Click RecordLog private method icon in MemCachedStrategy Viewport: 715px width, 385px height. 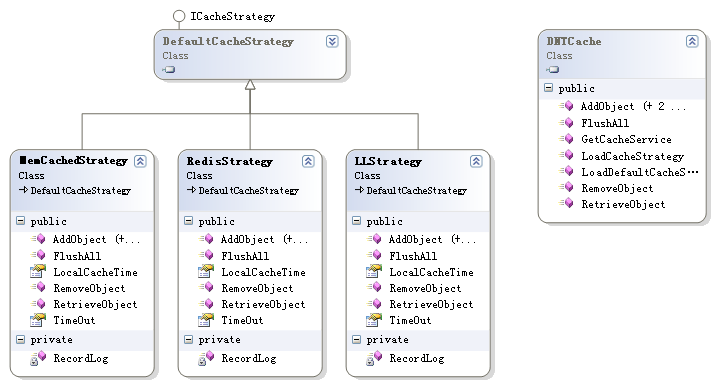click(38, 358)
